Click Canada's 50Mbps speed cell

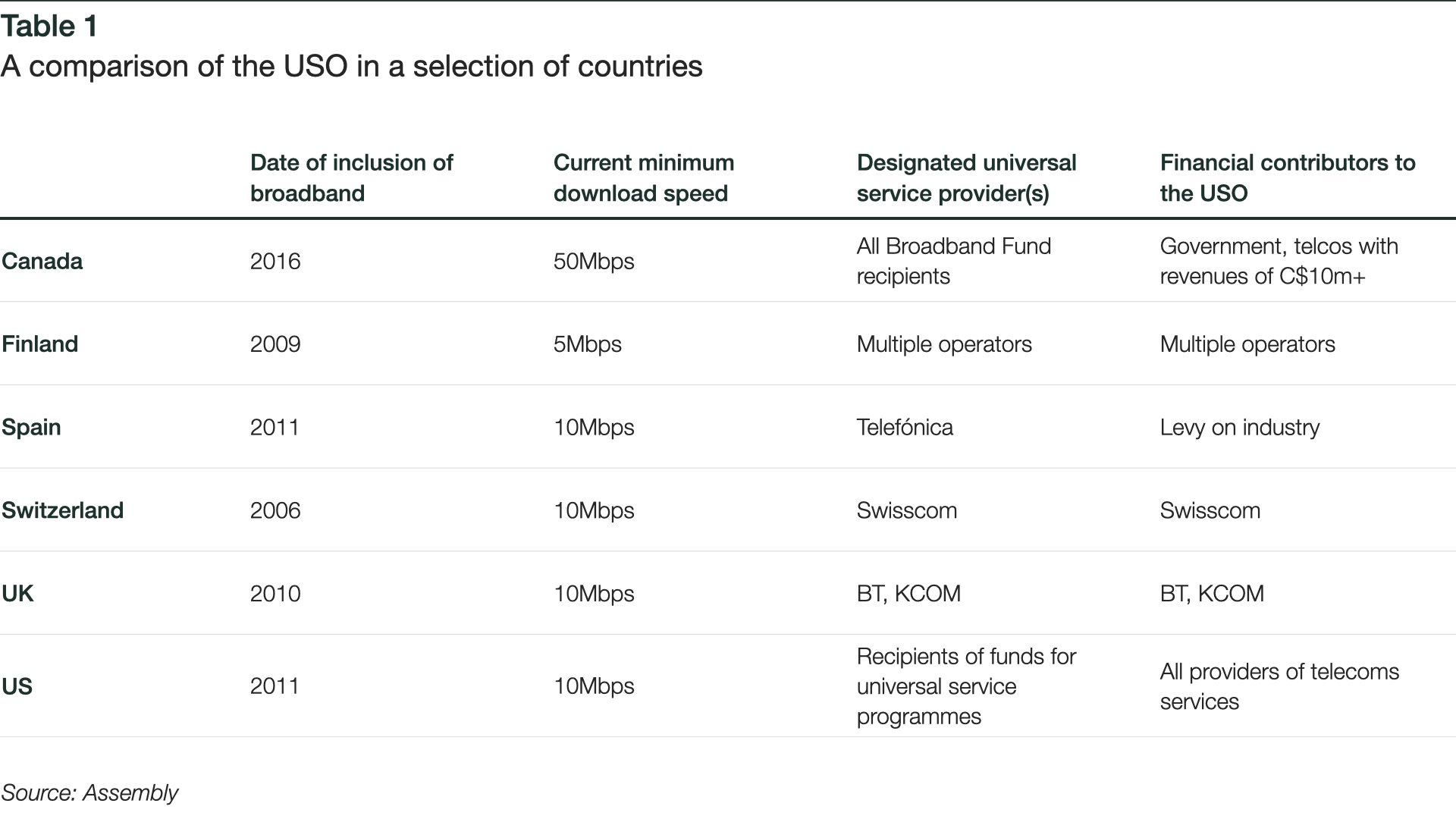(594, 261)
